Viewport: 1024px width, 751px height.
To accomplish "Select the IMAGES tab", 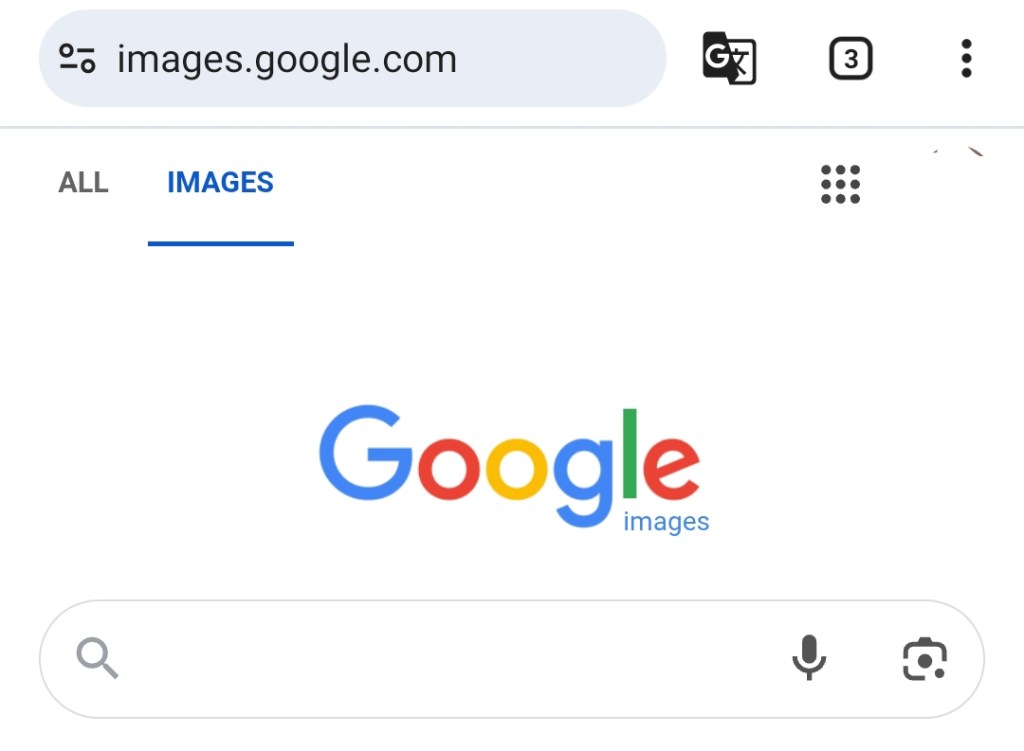I will 220,183.
